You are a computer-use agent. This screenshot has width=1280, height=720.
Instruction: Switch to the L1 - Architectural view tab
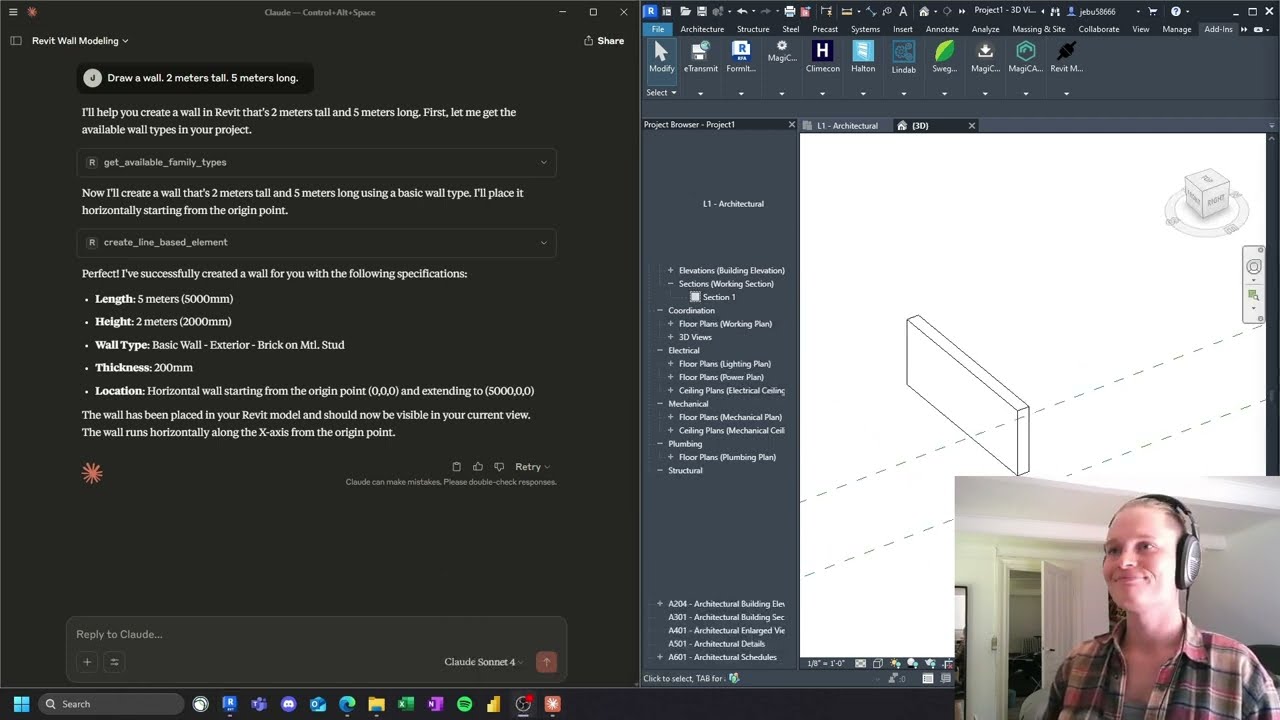click(846, 126)
